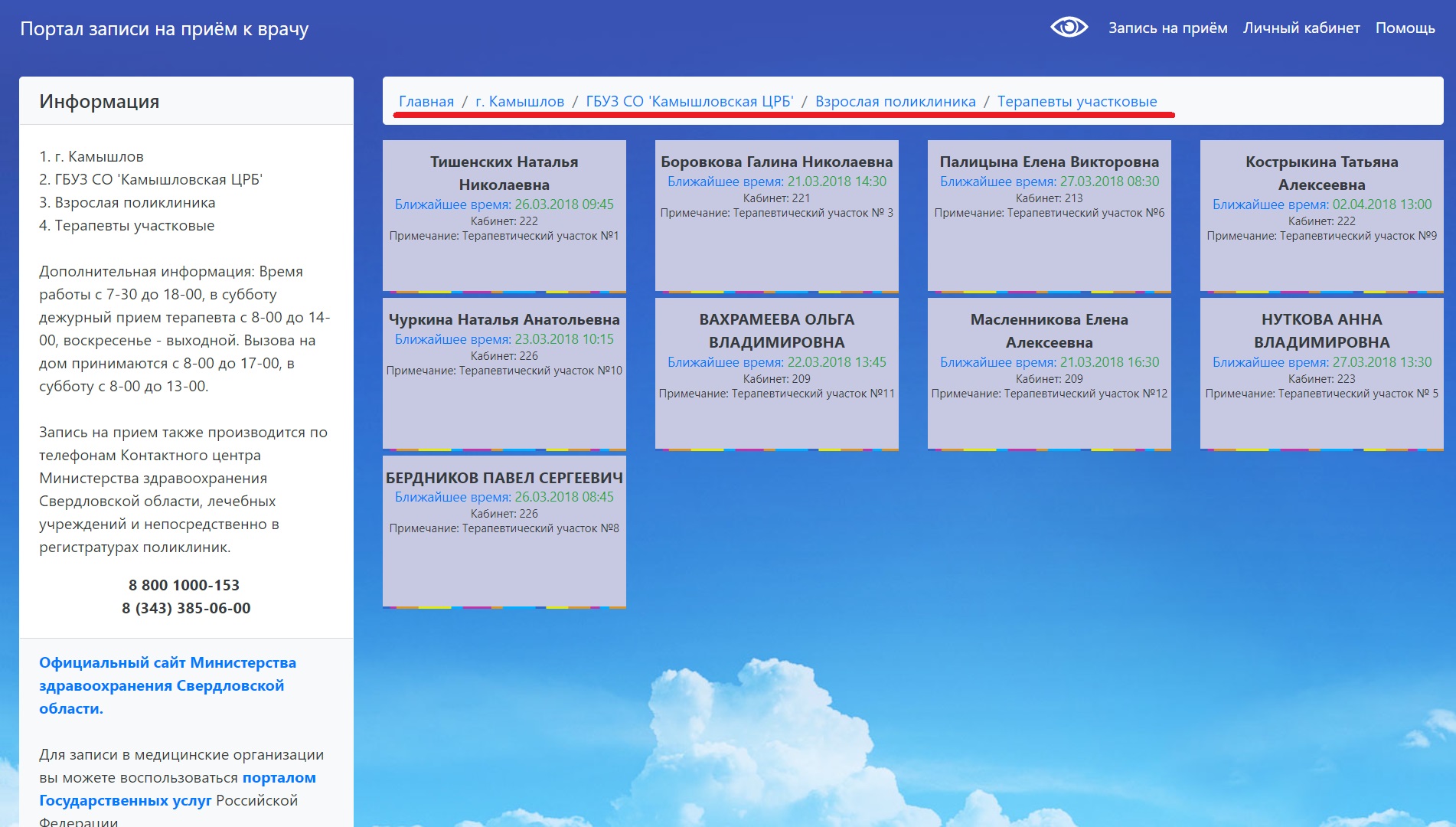The image size is (1456, 827).
Task: Pick doctor Кострыкина Татьяна Алексеевна
Action: click(x=1321, y=214)
